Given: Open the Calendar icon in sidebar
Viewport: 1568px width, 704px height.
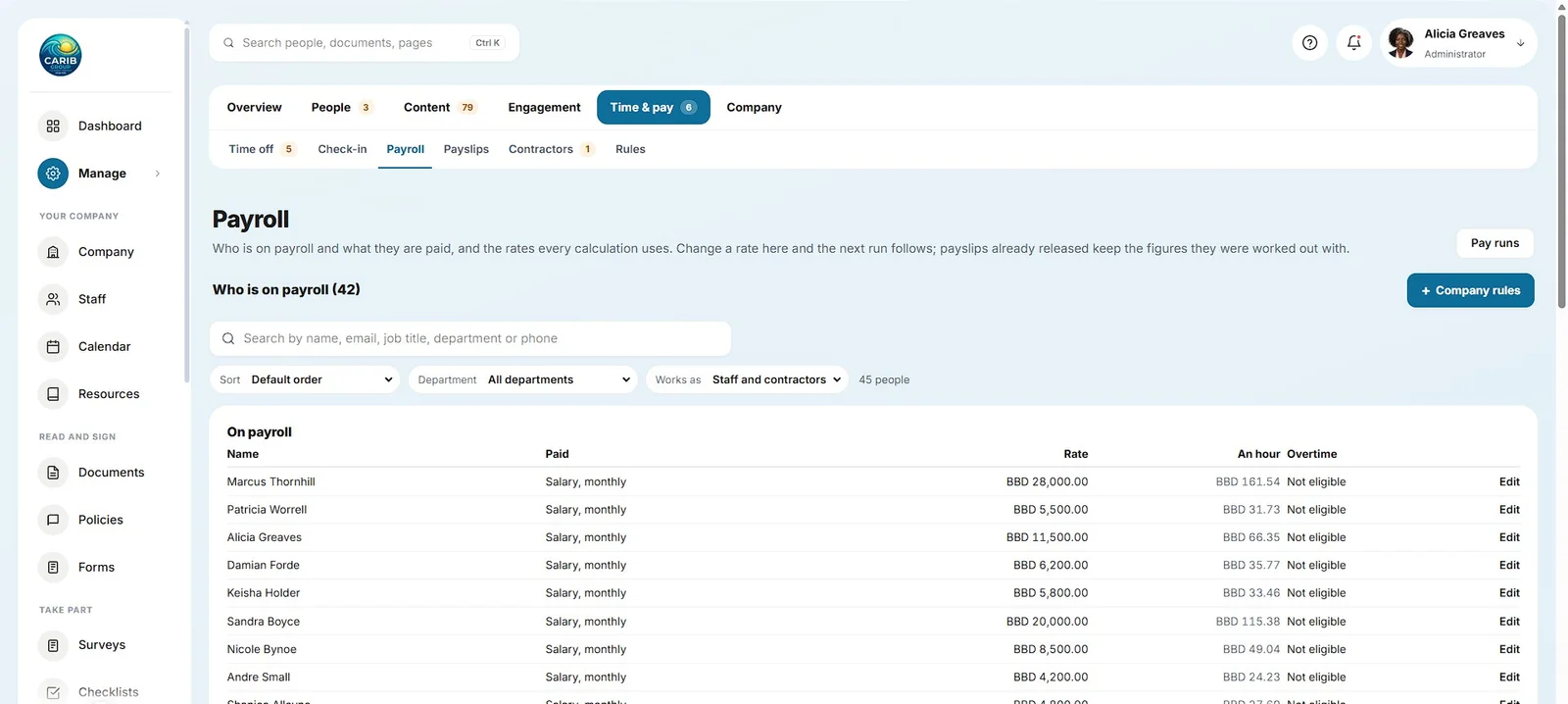Looking at the screenshot, I should click(x=53, y=347).
